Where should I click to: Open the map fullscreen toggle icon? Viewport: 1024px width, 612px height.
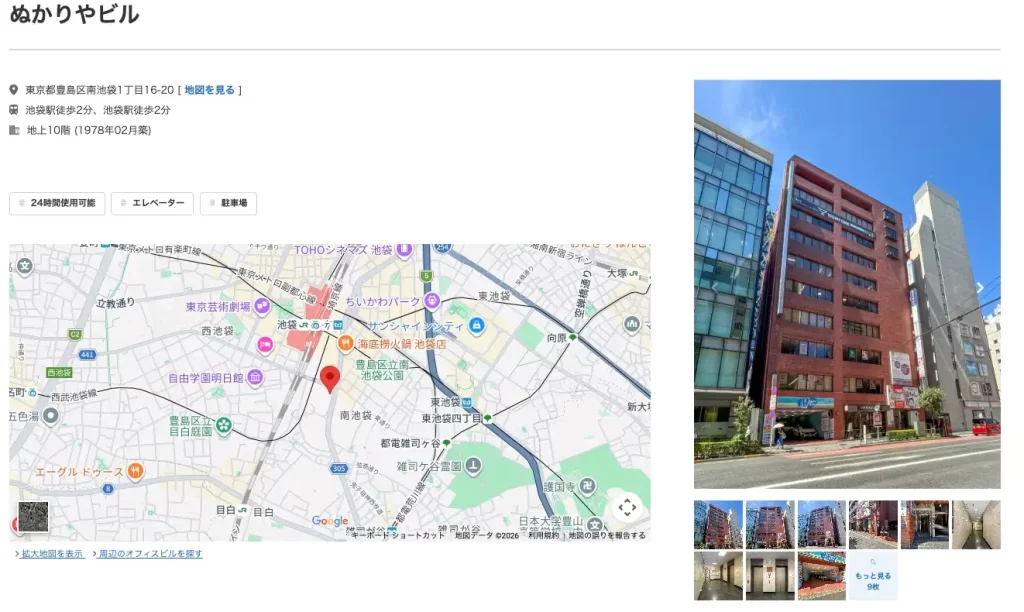click(x=627, y=507)
